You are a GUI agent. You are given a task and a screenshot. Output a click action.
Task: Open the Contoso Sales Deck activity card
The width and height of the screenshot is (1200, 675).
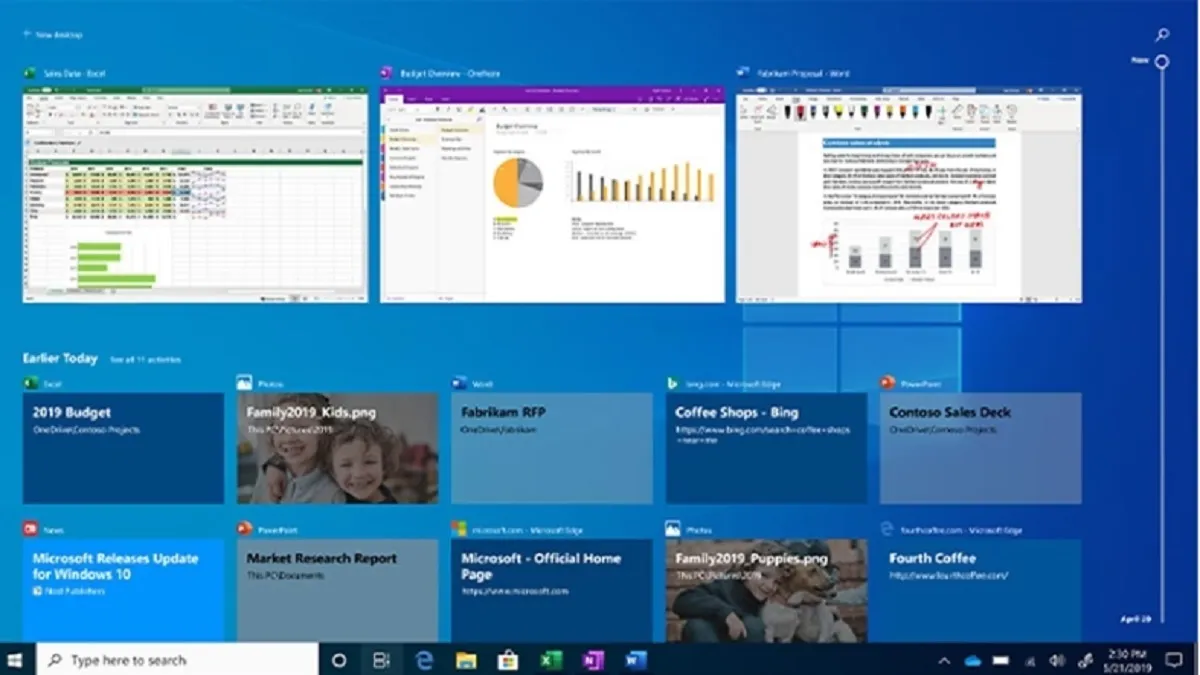click(x=980, y=447)
